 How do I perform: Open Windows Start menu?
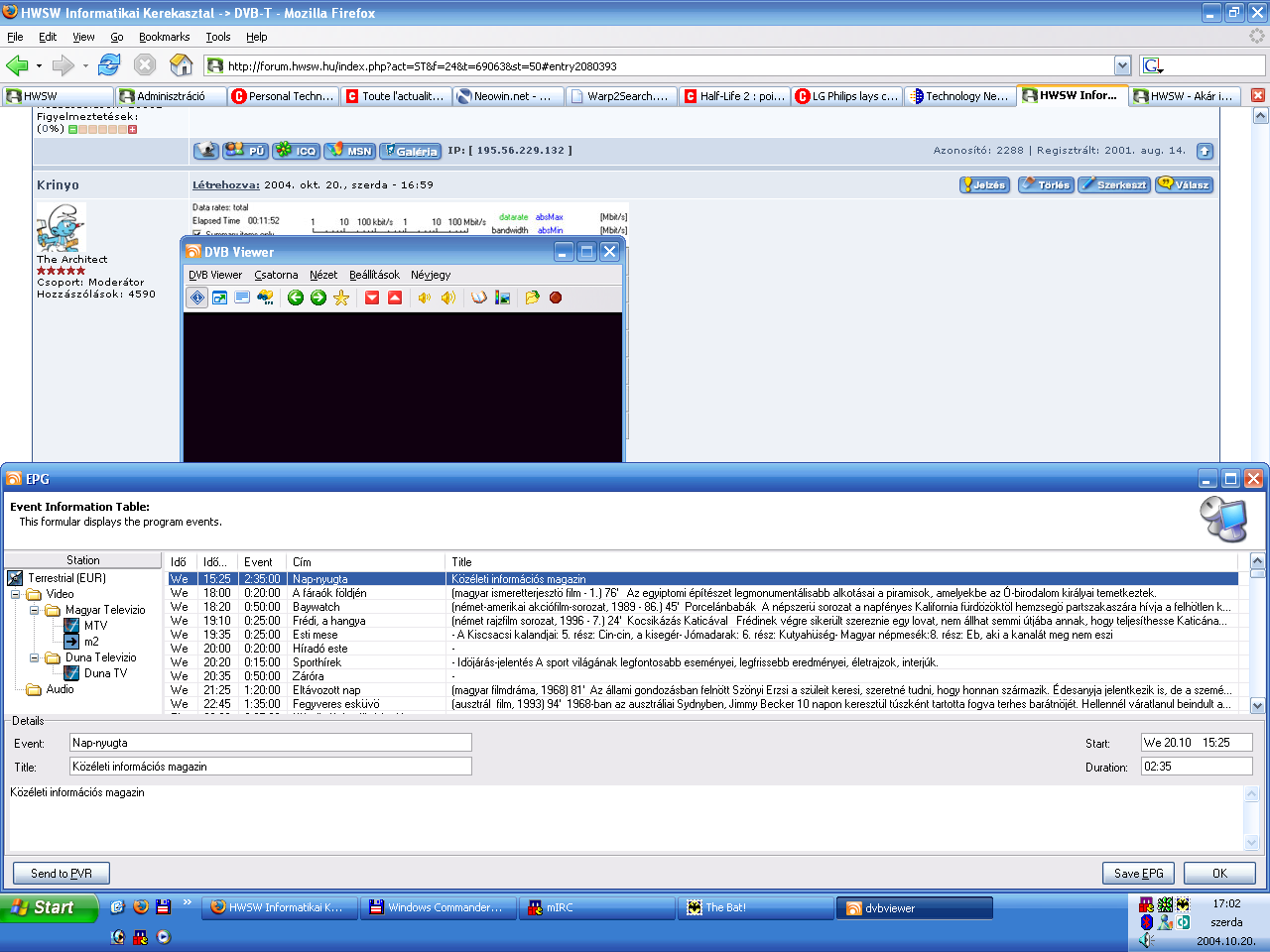pos(50,907)
